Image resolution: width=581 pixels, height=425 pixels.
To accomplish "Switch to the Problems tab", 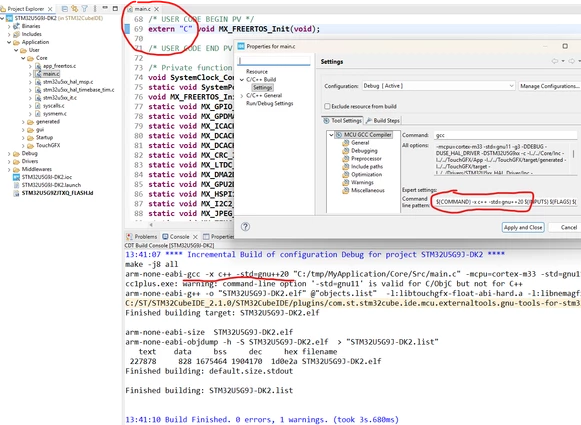I will tap(142, 237).
